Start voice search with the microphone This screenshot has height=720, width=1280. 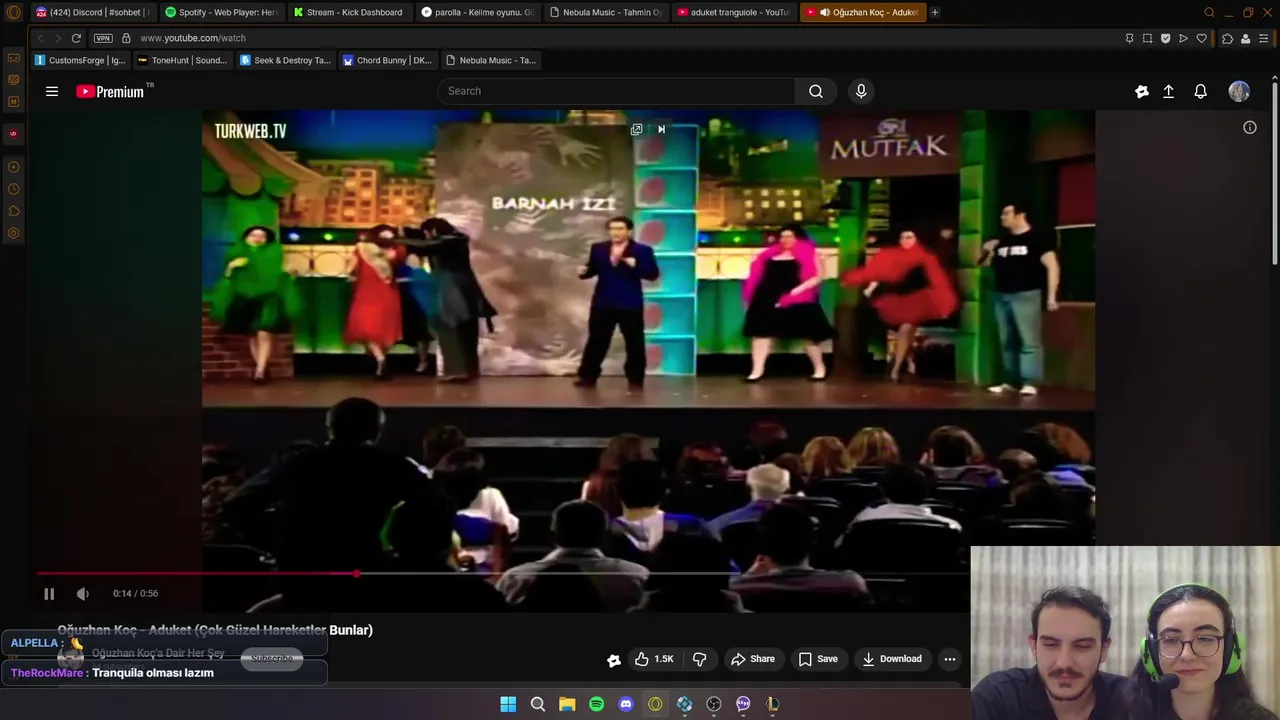[x=861, y=91]
